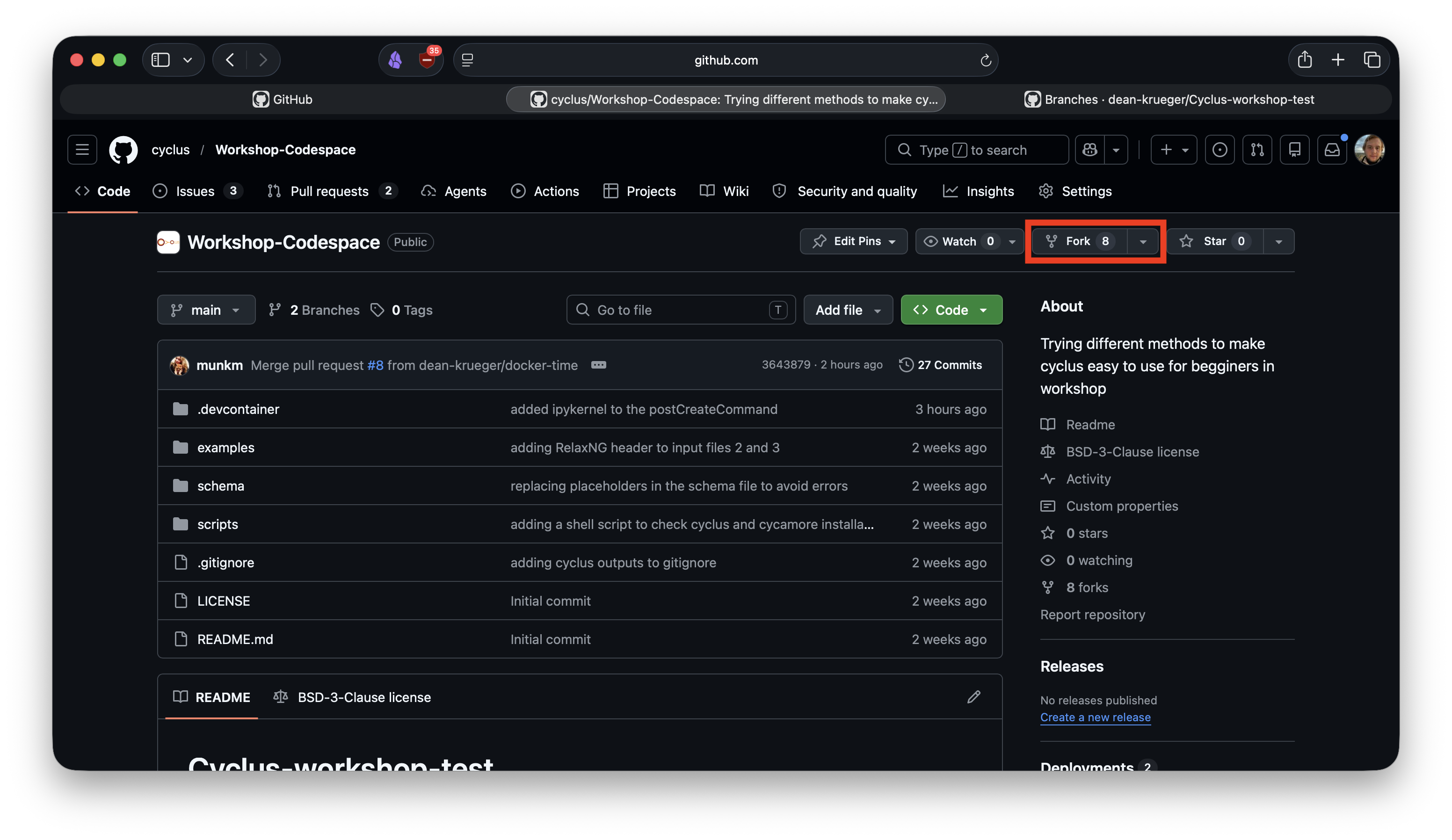Open the GitHub global navigation hamburger menu
1452x840 pixels.
82,150
